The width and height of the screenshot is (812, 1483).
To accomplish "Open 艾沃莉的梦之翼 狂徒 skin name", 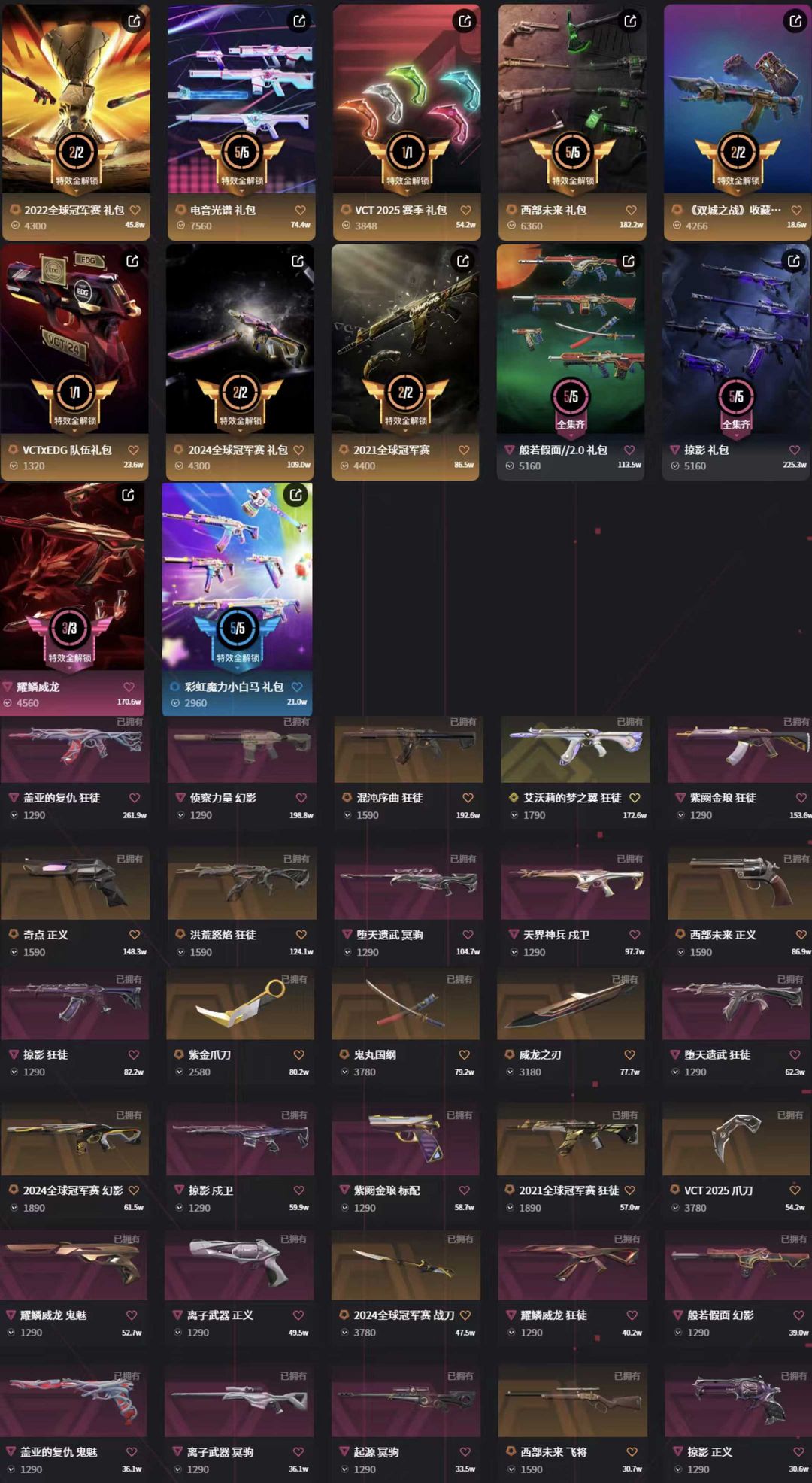I will tap(572, 798).
